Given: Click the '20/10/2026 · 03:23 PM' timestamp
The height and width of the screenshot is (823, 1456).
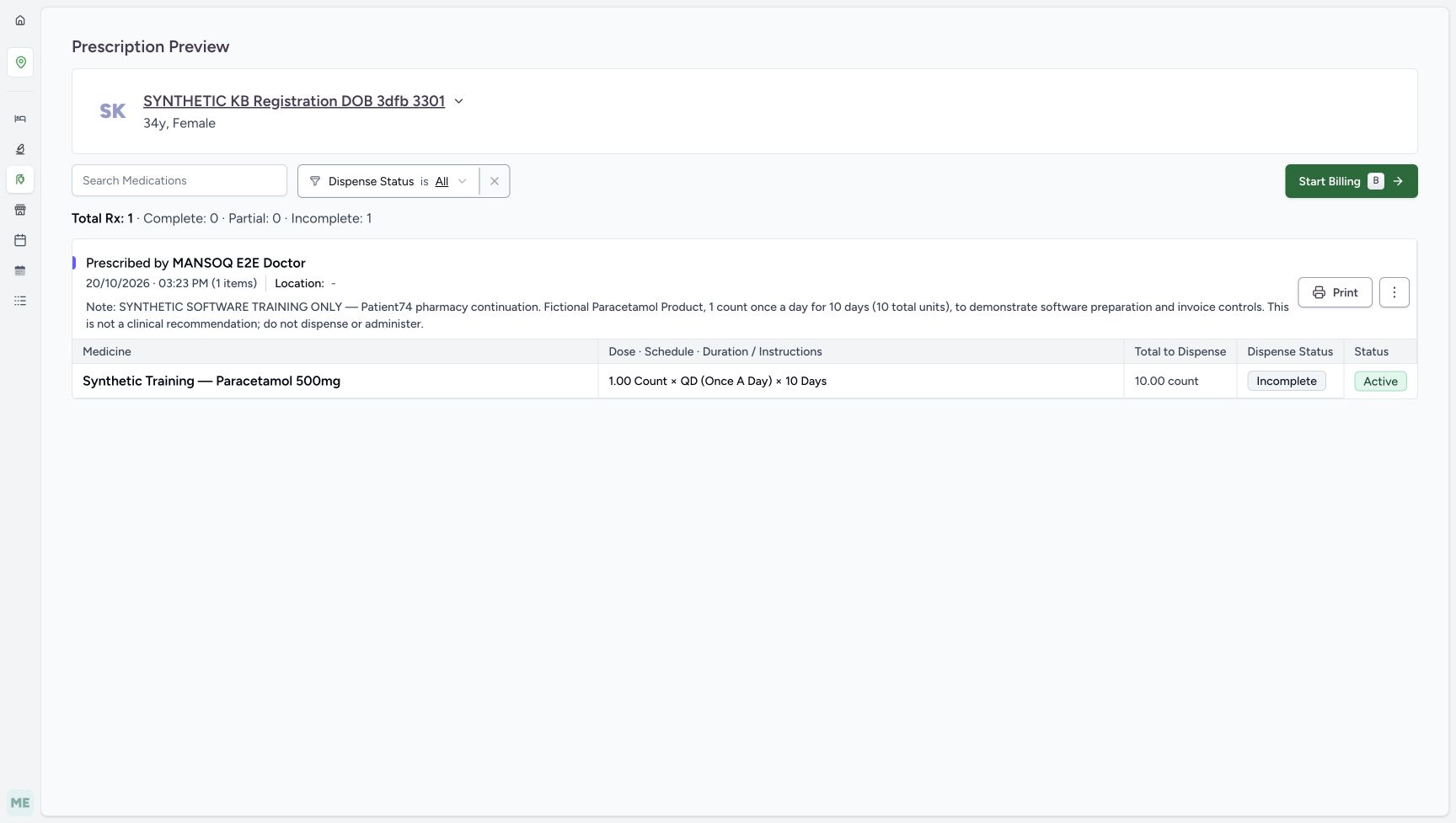Looking at the screenshot, I should click(147, 283).
